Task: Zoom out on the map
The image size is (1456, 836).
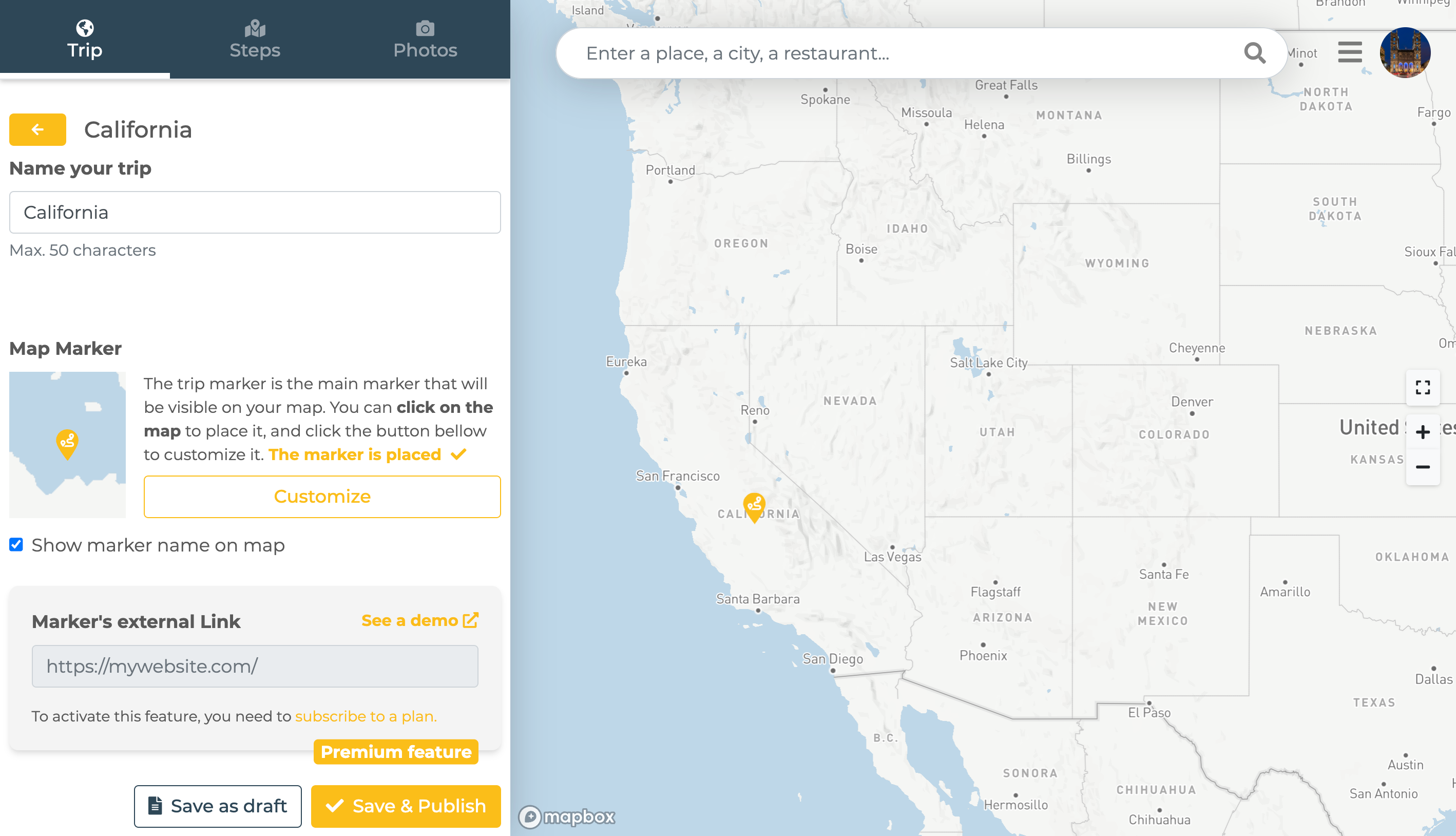Action: pos(1422,467)
